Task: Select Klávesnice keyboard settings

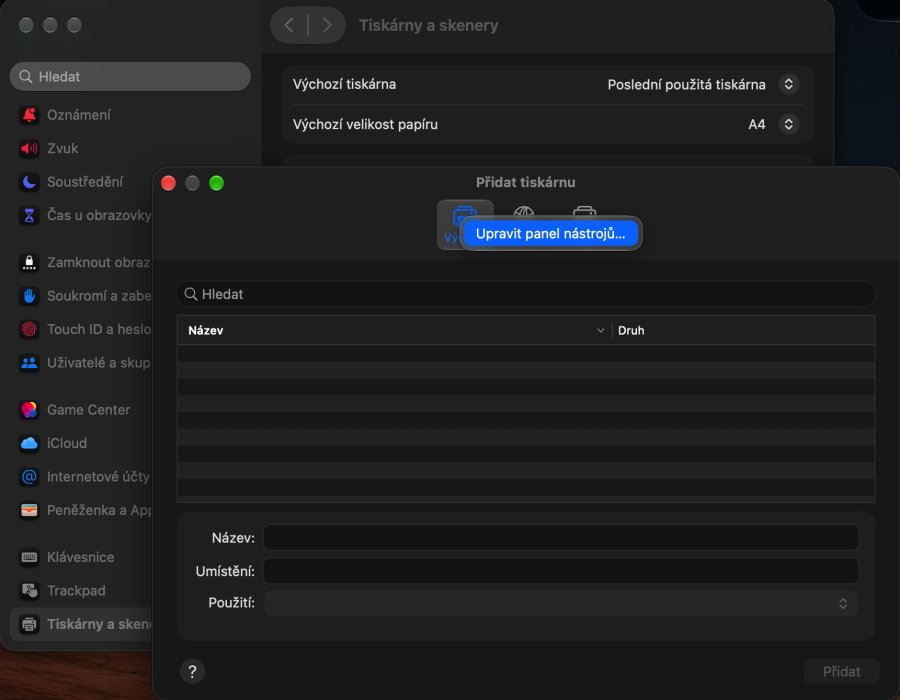Action: [80, 557]
